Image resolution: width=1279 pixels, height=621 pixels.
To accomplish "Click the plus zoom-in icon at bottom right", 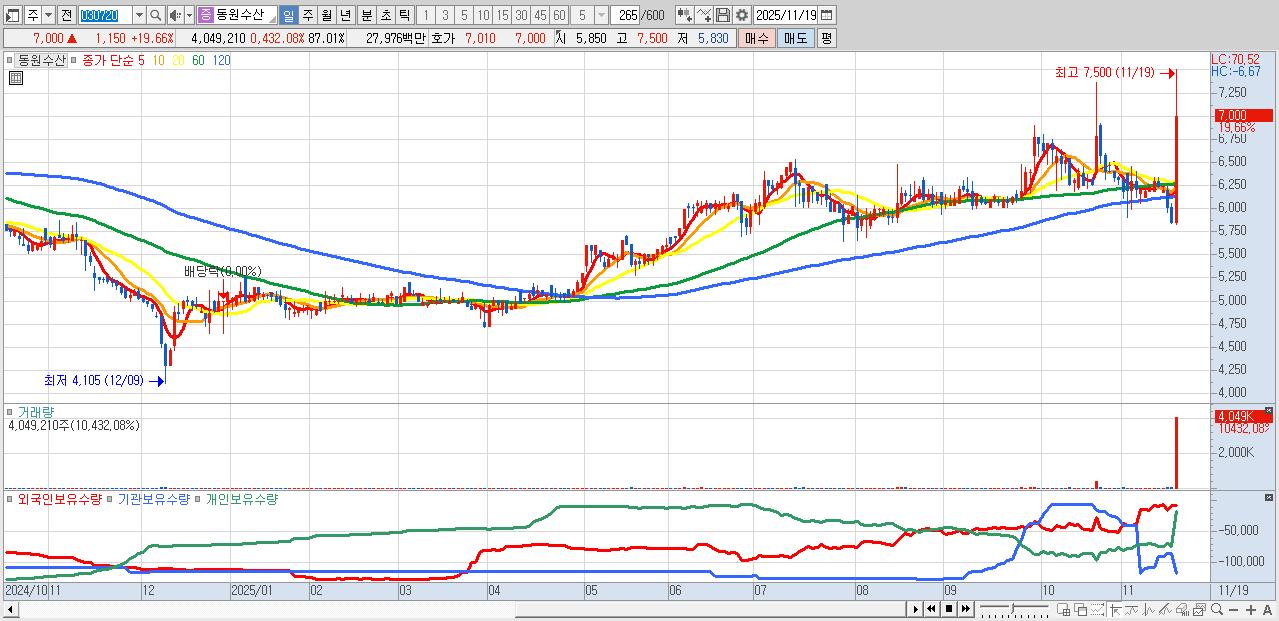I will click(1251, 609).
